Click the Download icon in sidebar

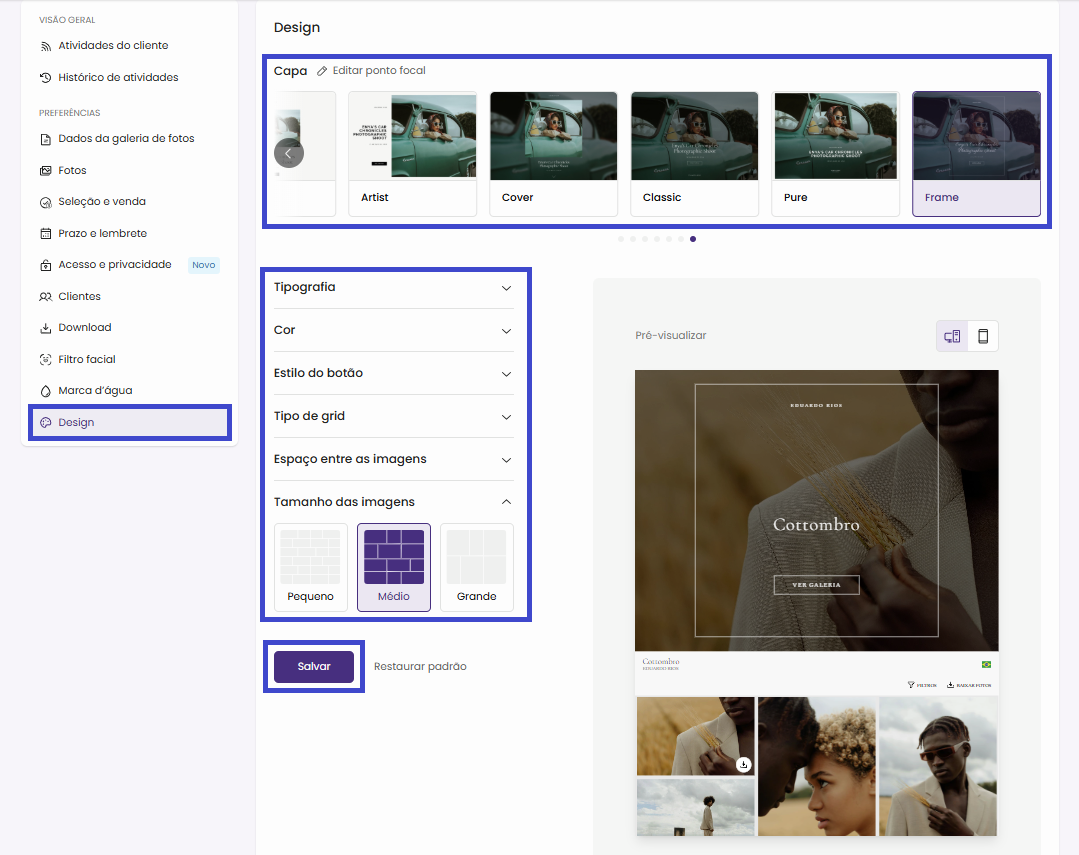(x=45, y=328)
